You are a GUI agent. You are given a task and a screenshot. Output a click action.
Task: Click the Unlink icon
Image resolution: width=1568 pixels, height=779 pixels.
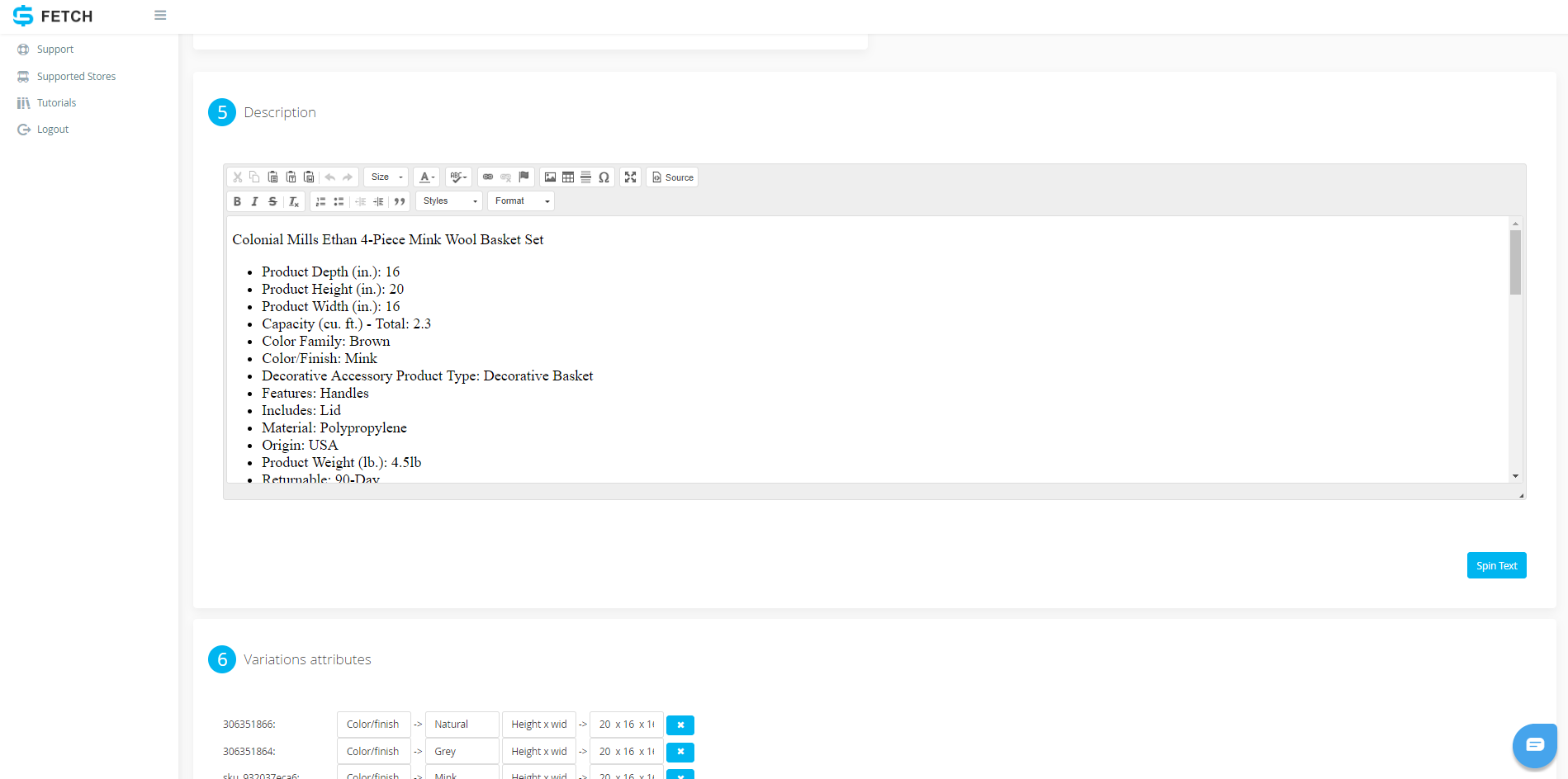point(505,177)
